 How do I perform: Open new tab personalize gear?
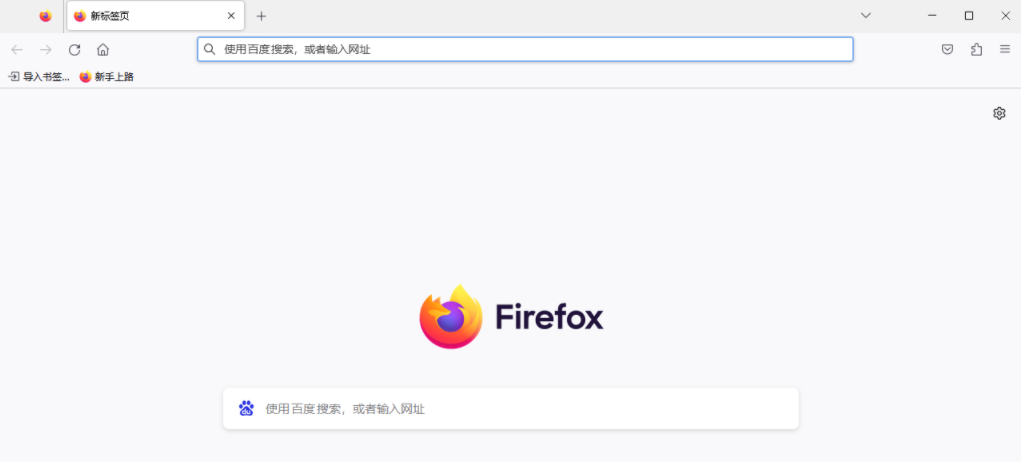999,113
